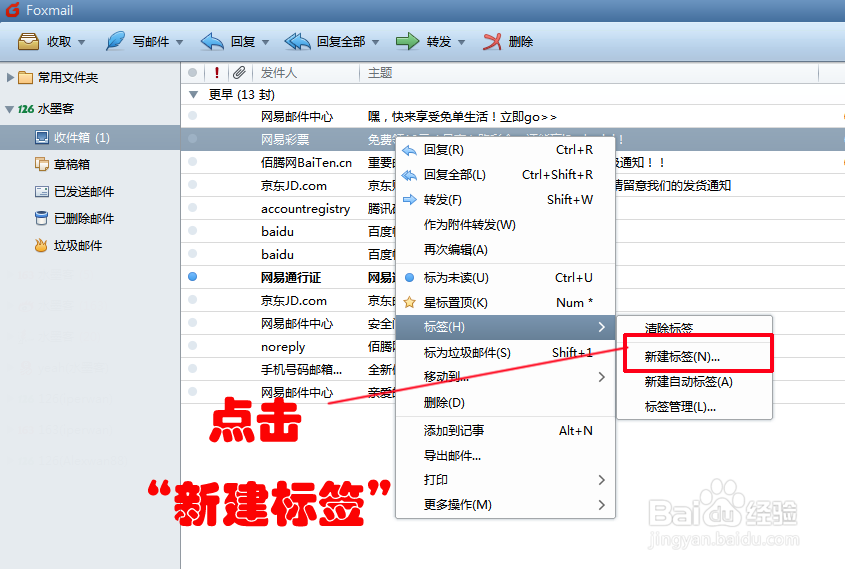The height and width of the screenshot is (569, 845).
Task: Choose 作为附件转发(W) from context menu
Action: 505,225
